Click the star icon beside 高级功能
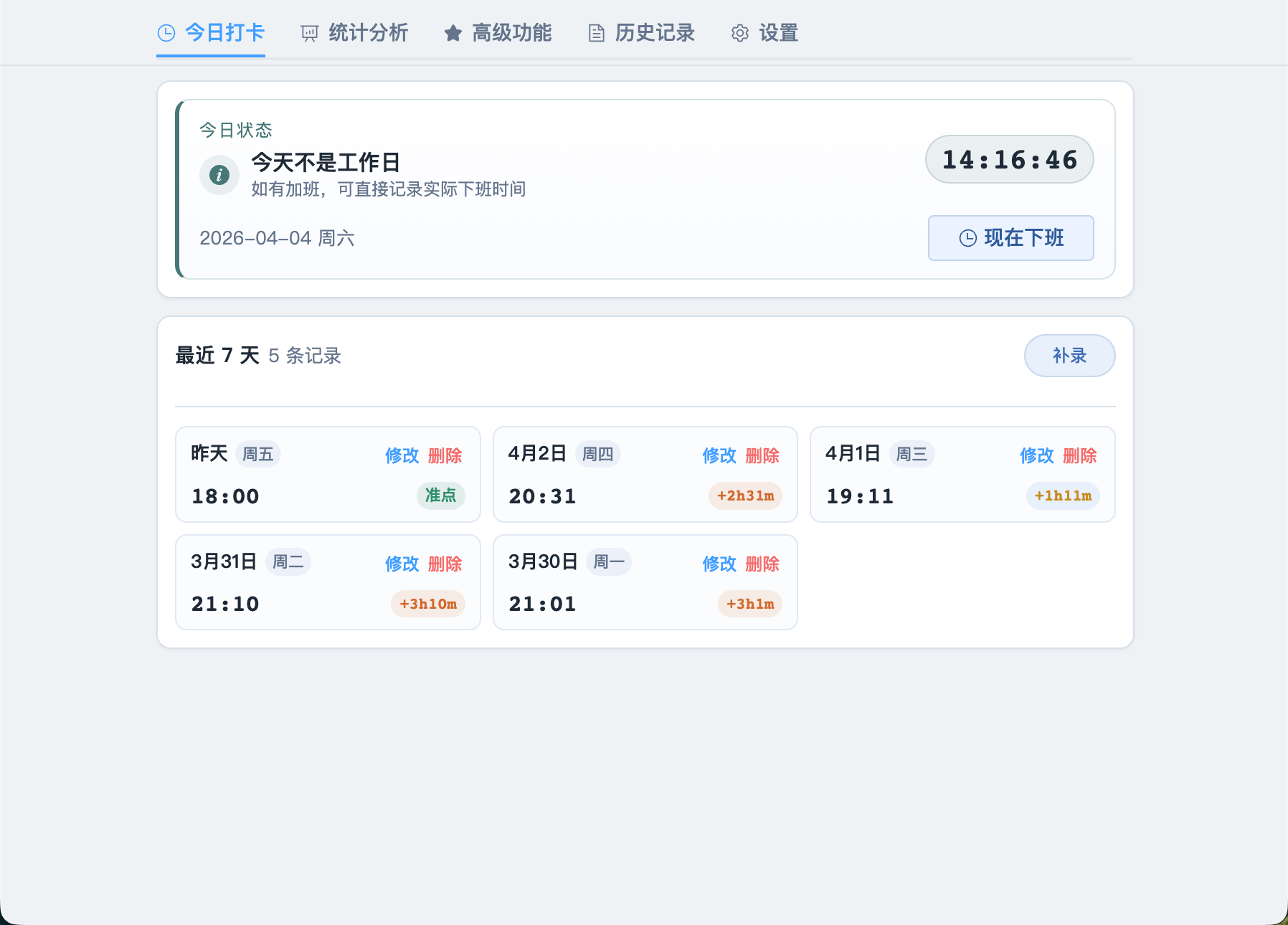This screenshot has height=925, width=1288. pyautogui.click(x=453, y=33)
